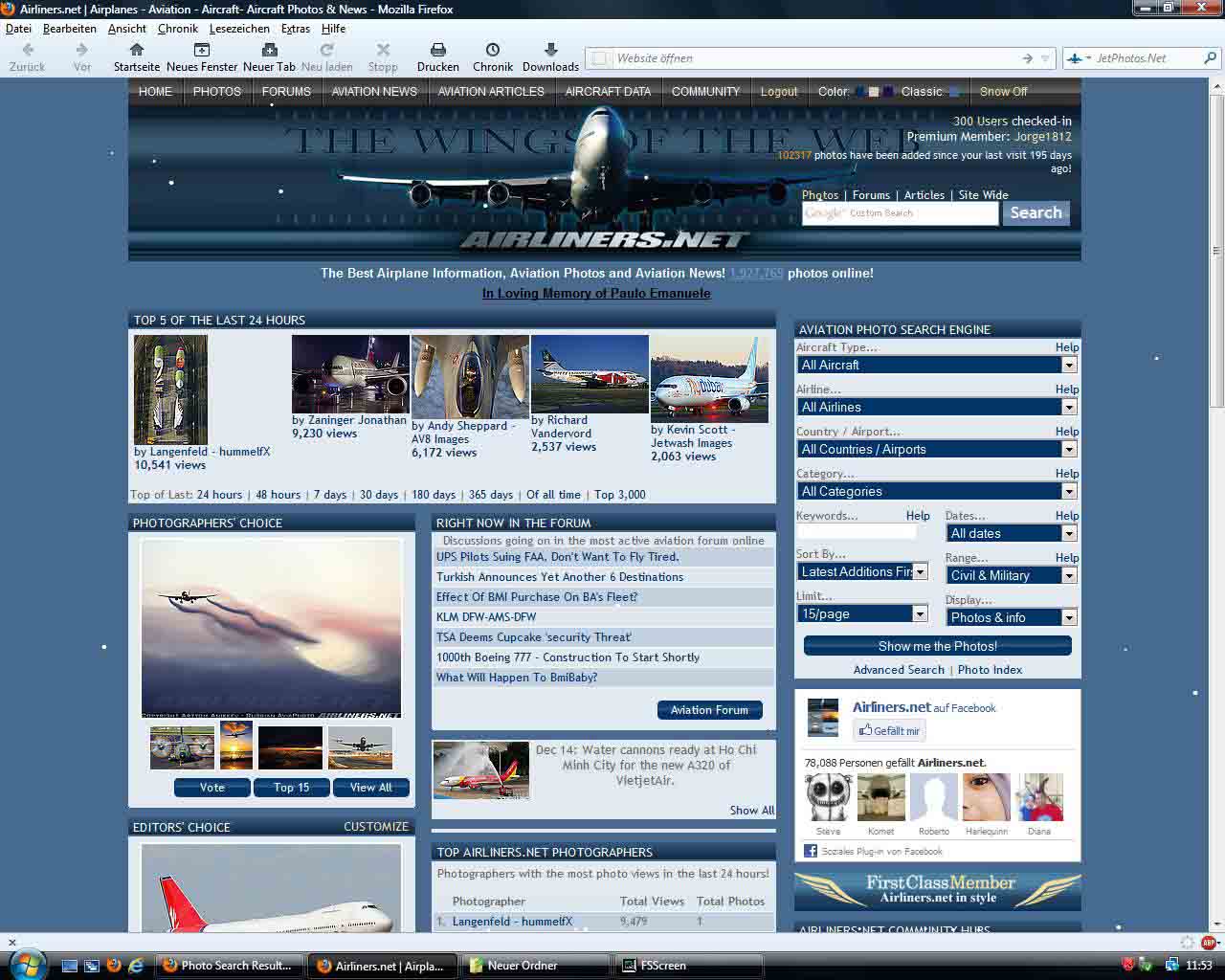The height and width of the screenshot is (980, 1225).
Task: Open the Datei menu
Action: [x=18, y=29]
